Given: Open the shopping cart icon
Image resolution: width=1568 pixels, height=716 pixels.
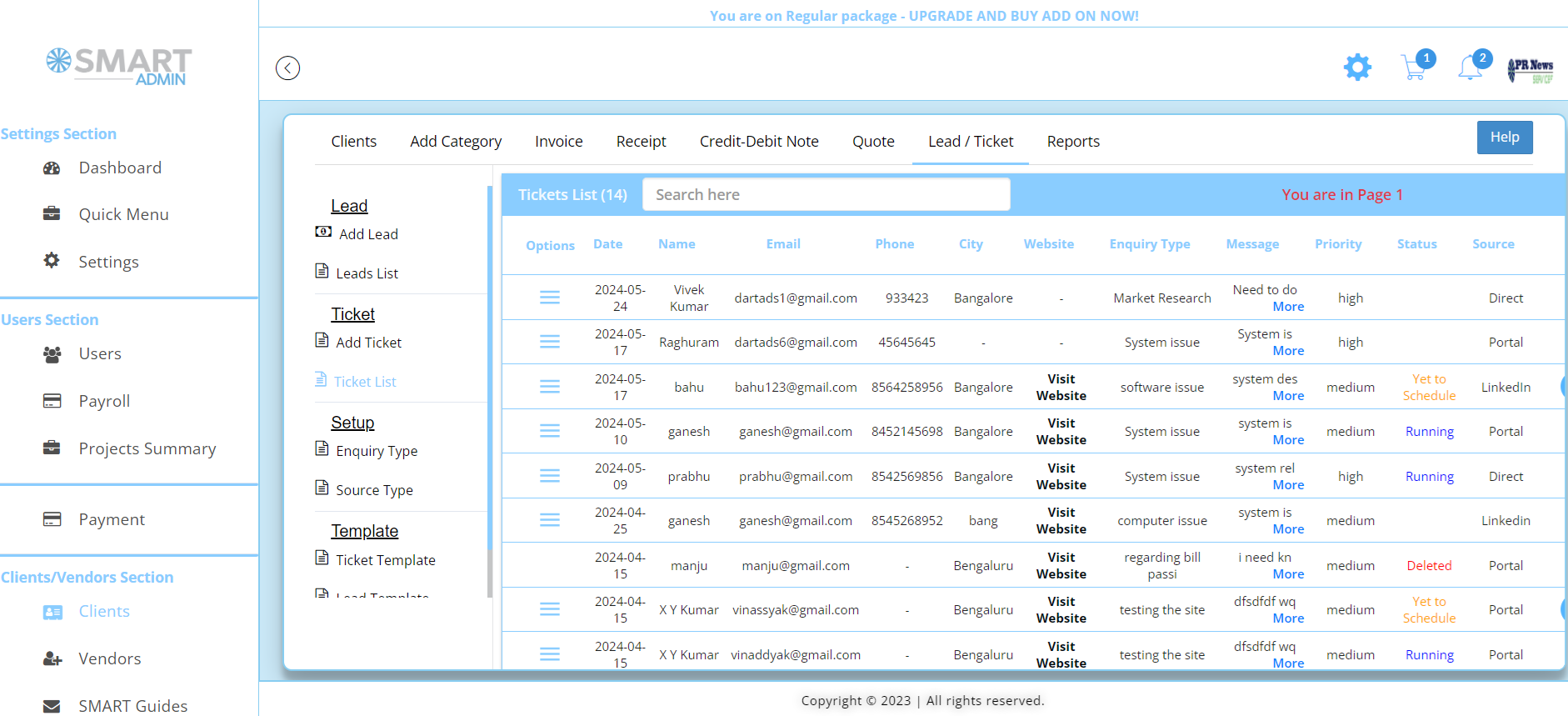Looking at the screenshot, I should (x=1414, y=67).
